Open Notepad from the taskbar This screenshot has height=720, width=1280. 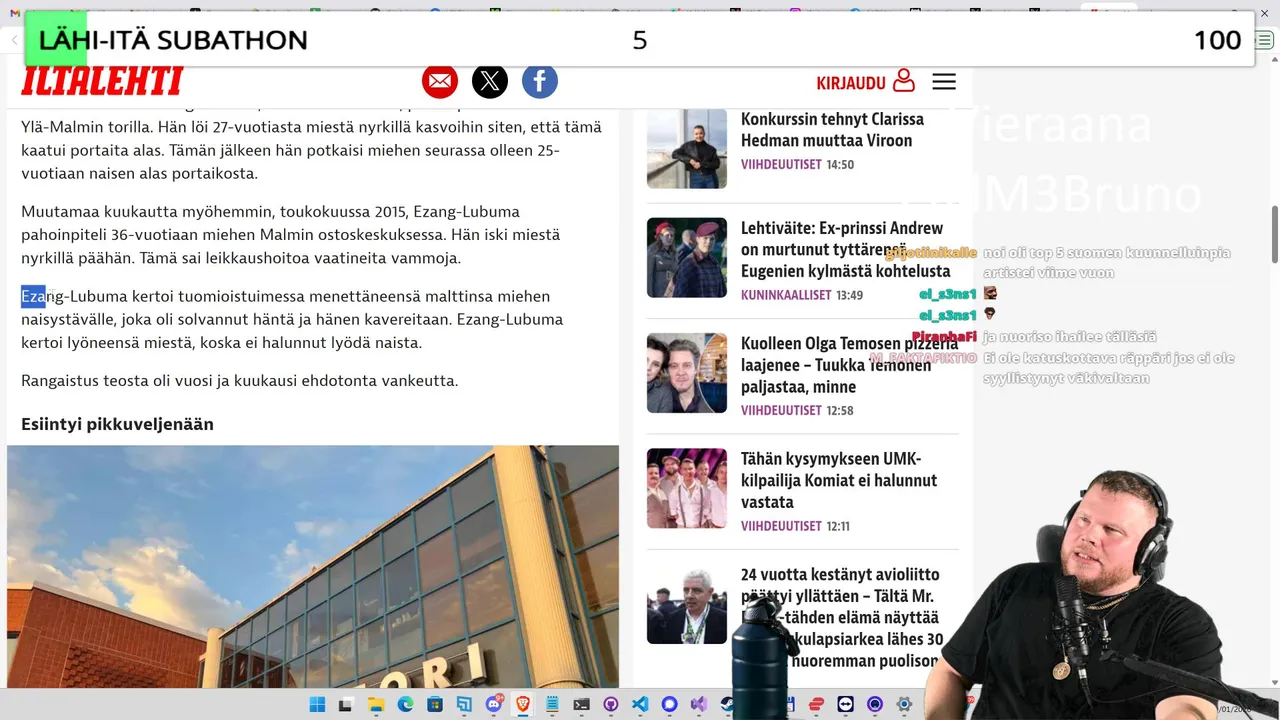click(552, 705)
